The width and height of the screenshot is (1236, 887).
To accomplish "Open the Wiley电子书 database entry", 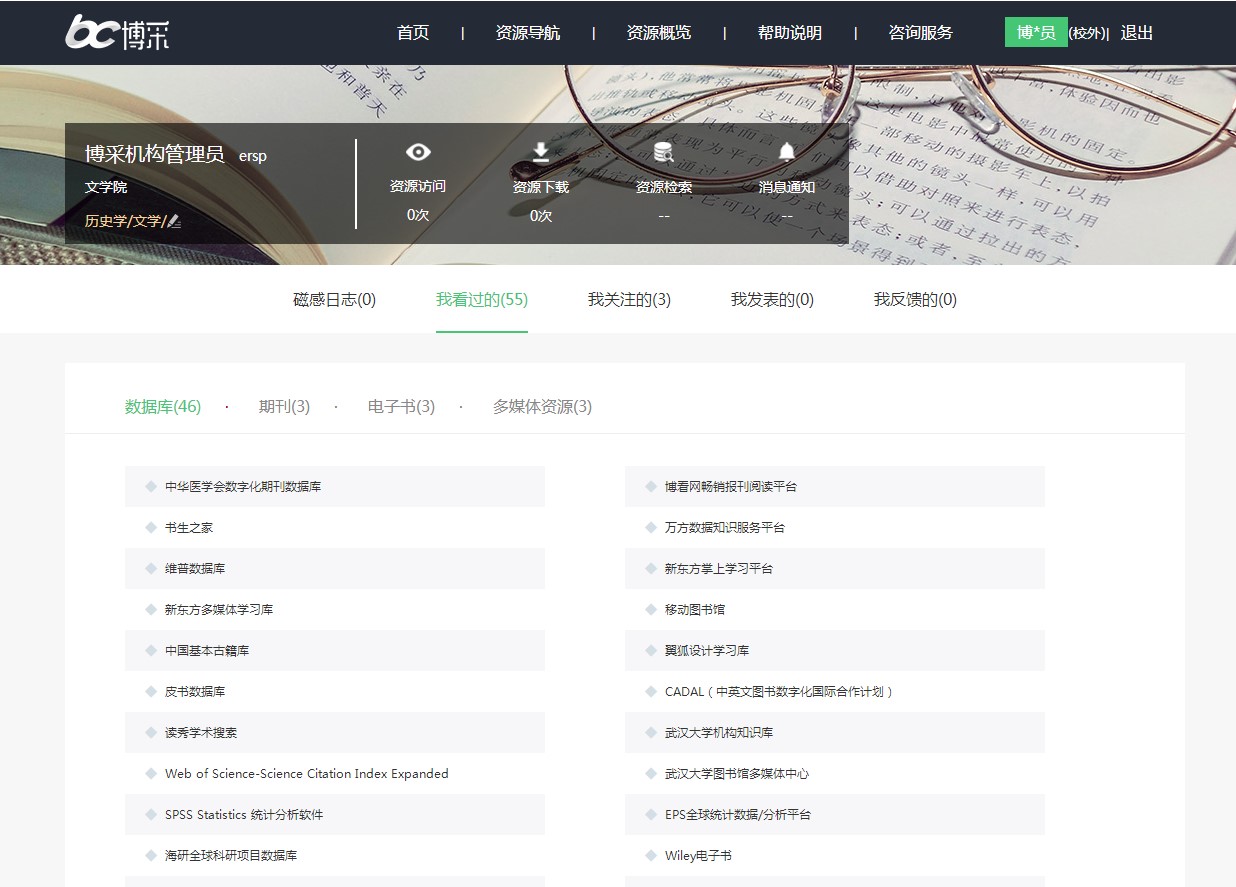I will (698, 856).
